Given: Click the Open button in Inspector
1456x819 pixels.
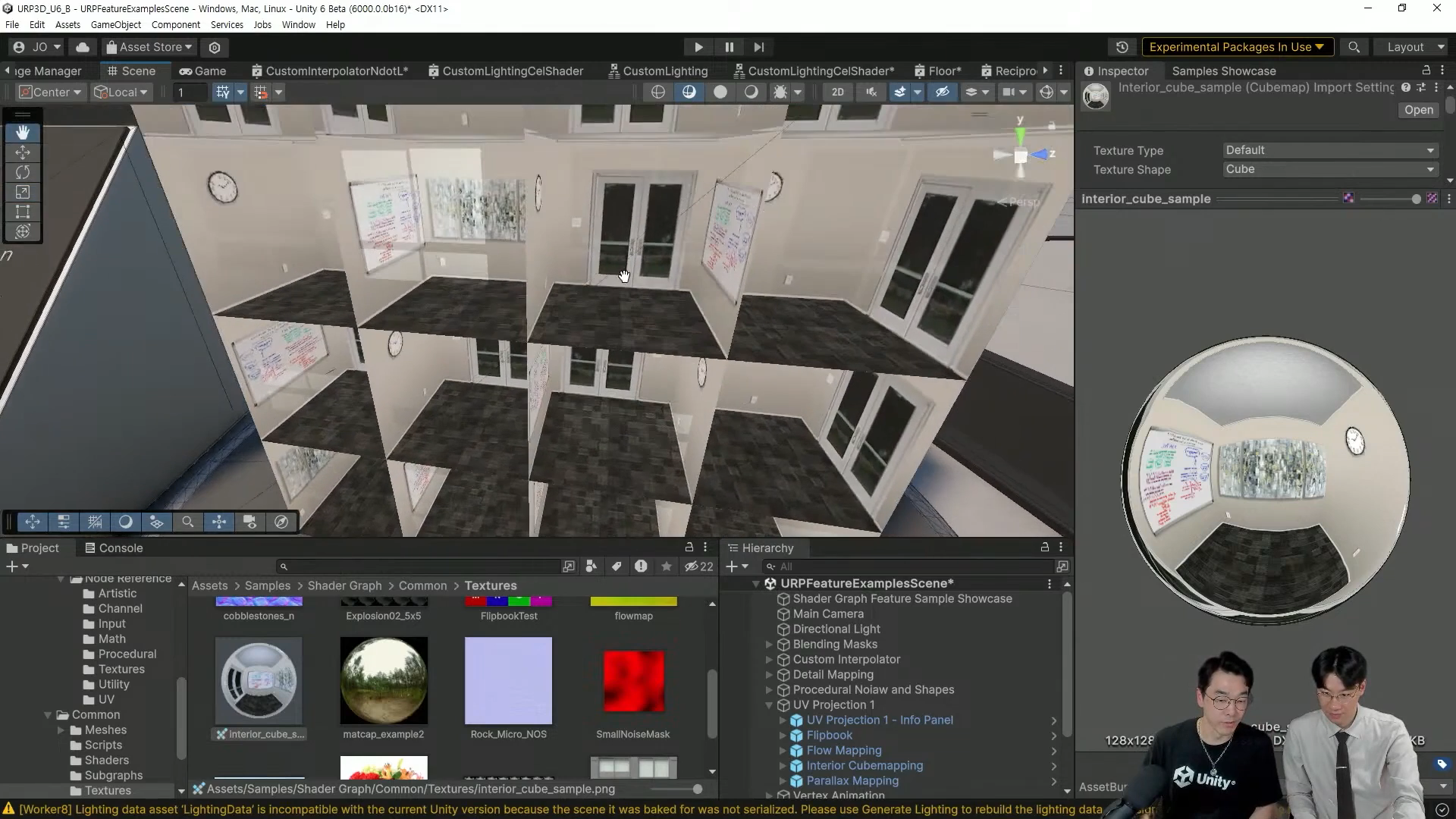Looking at the screenshot, I should click(1418, 110).
